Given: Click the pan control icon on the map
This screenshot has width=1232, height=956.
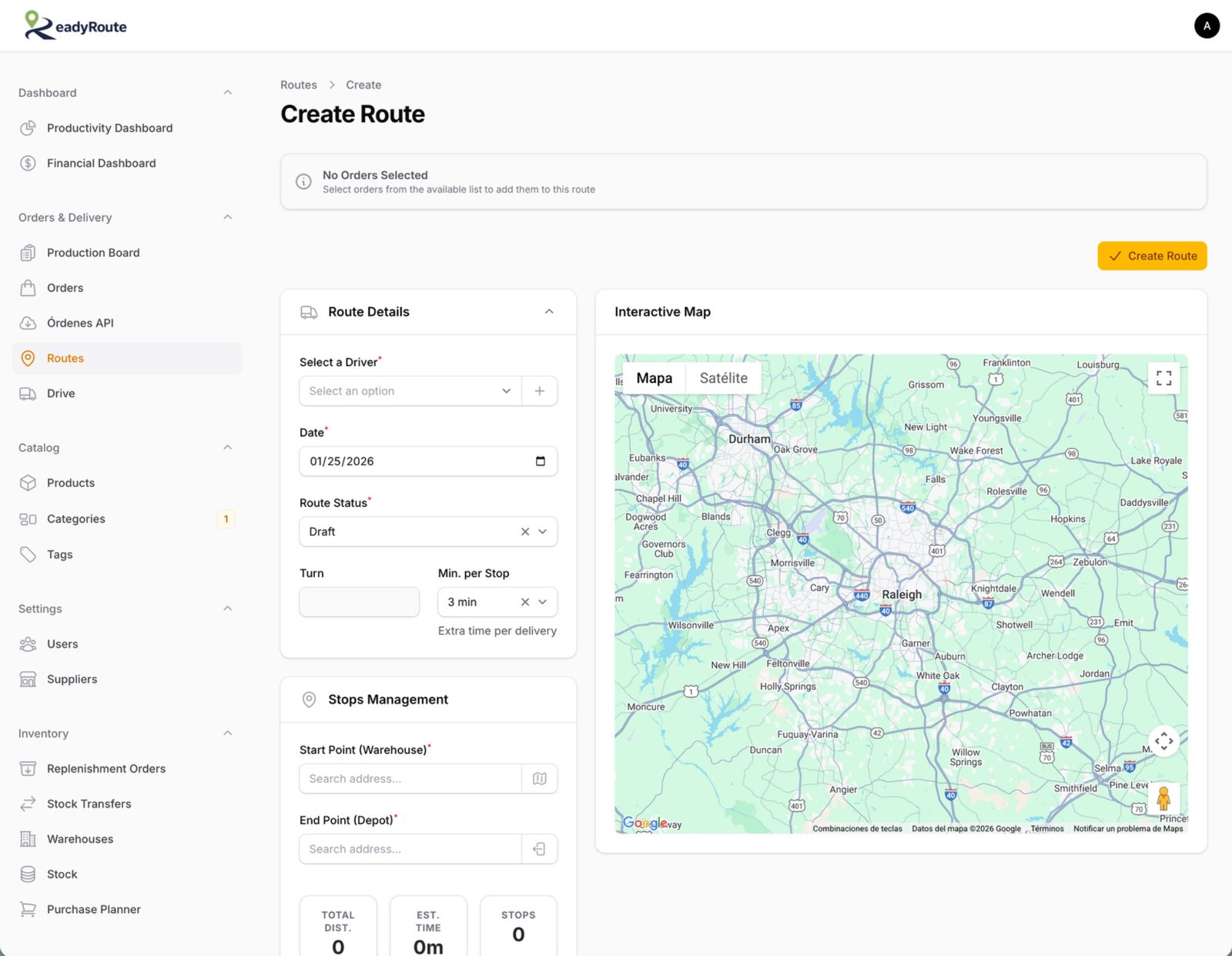Looking at the screenshot, I should [1163, 740].
